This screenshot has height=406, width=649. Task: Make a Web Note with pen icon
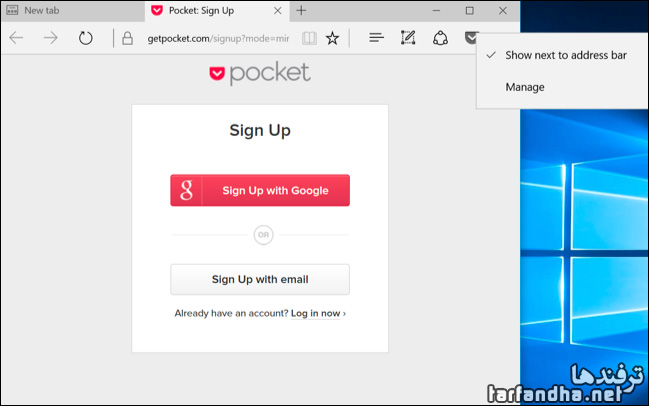pos(408,38)
